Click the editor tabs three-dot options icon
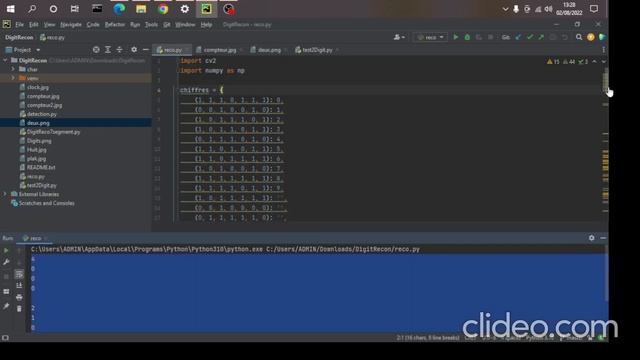Screen dimensions: 640x360 [x=603, y=50]
